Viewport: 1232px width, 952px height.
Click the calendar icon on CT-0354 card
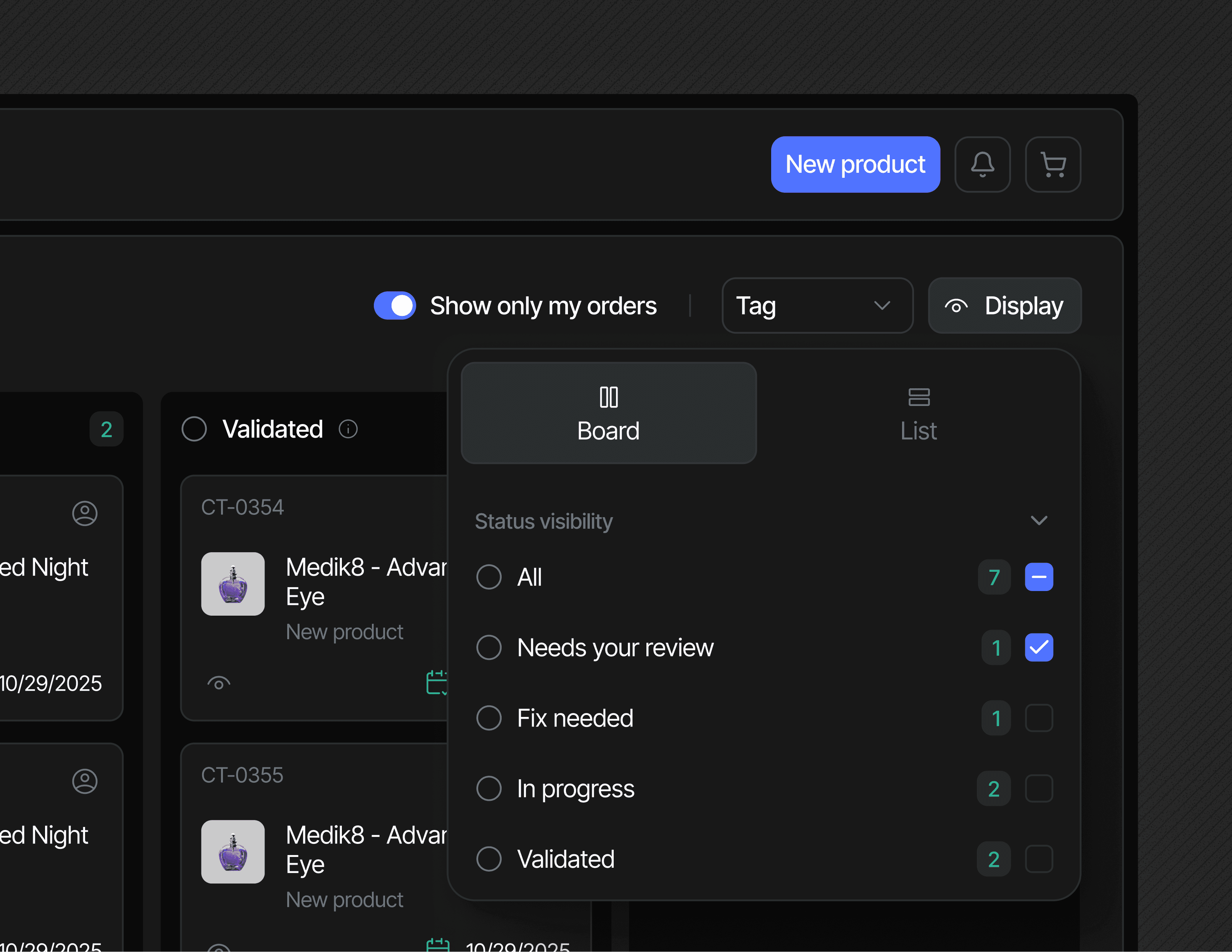pos(437,682)
